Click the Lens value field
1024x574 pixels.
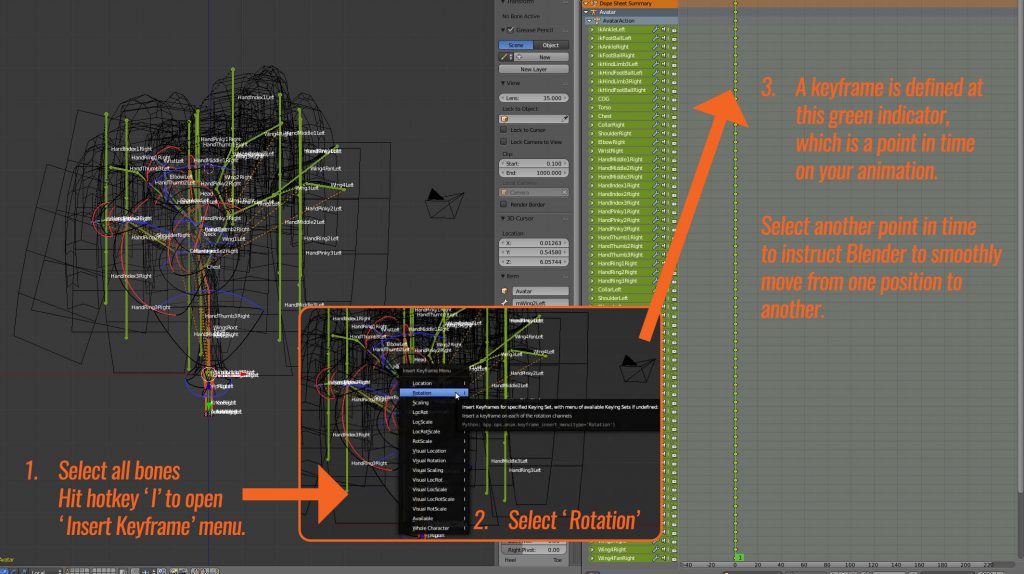[x=534, y=98]
